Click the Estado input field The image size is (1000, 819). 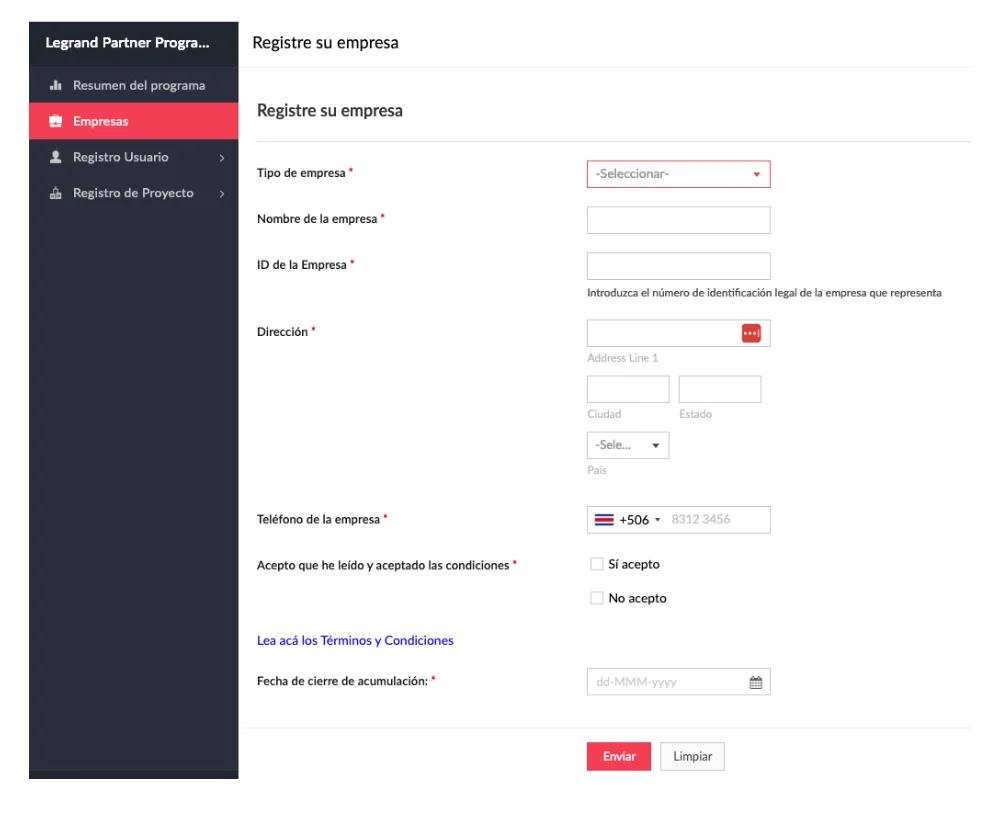pos(719,389)
